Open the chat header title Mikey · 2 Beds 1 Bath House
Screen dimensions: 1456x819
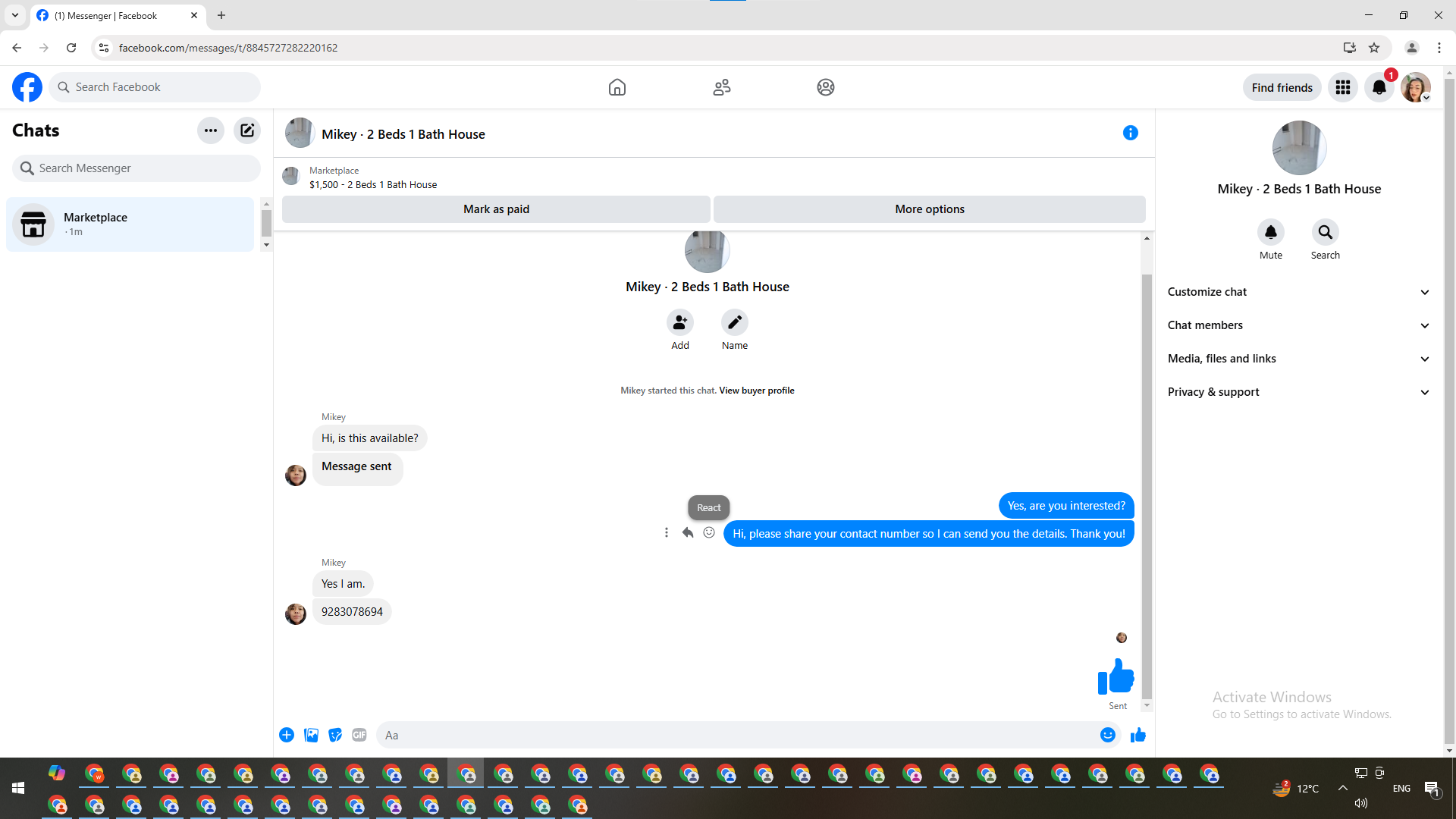[403, 134]
